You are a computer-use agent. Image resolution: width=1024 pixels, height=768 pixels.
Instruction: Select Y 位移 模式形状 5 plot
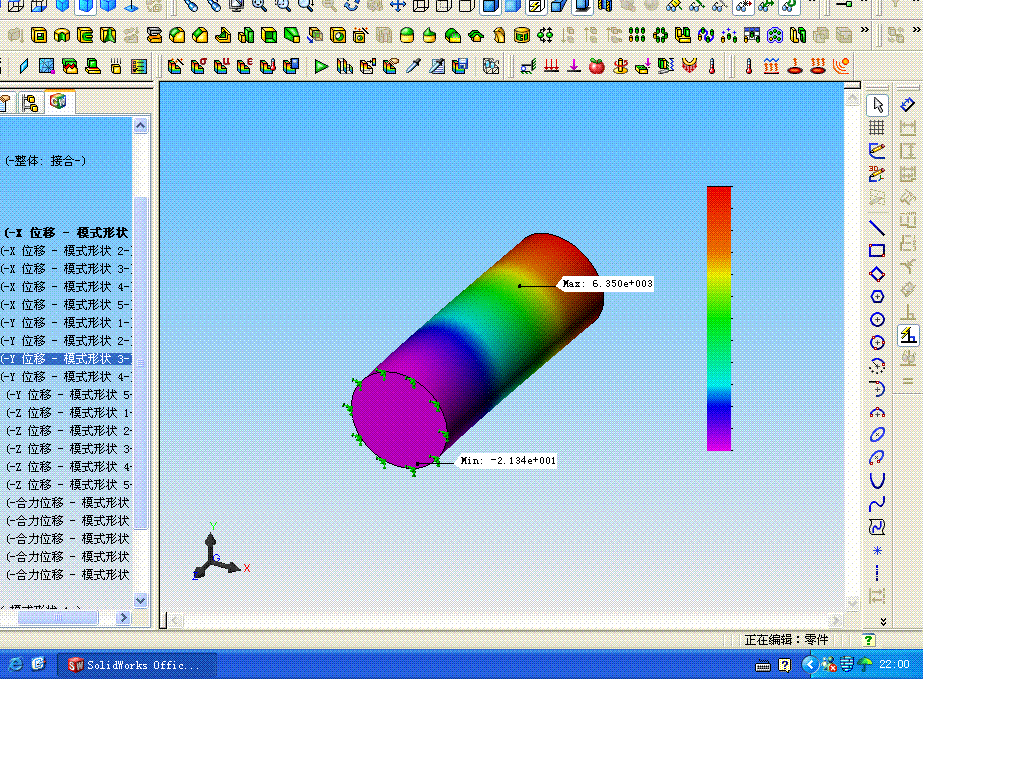[69, 395]
